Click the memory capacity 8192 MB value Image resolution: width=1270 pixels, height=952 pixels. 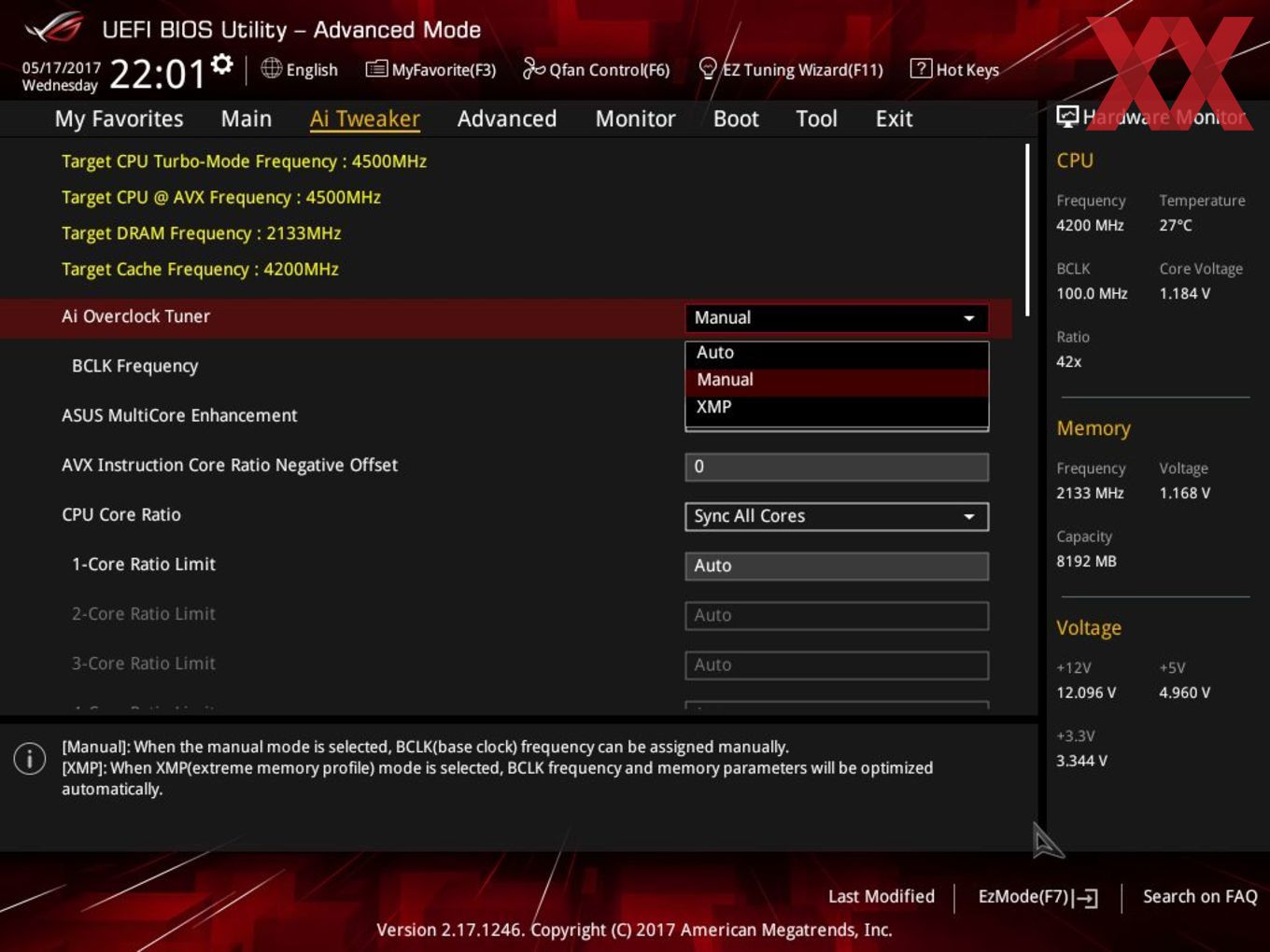[1086, 561]
